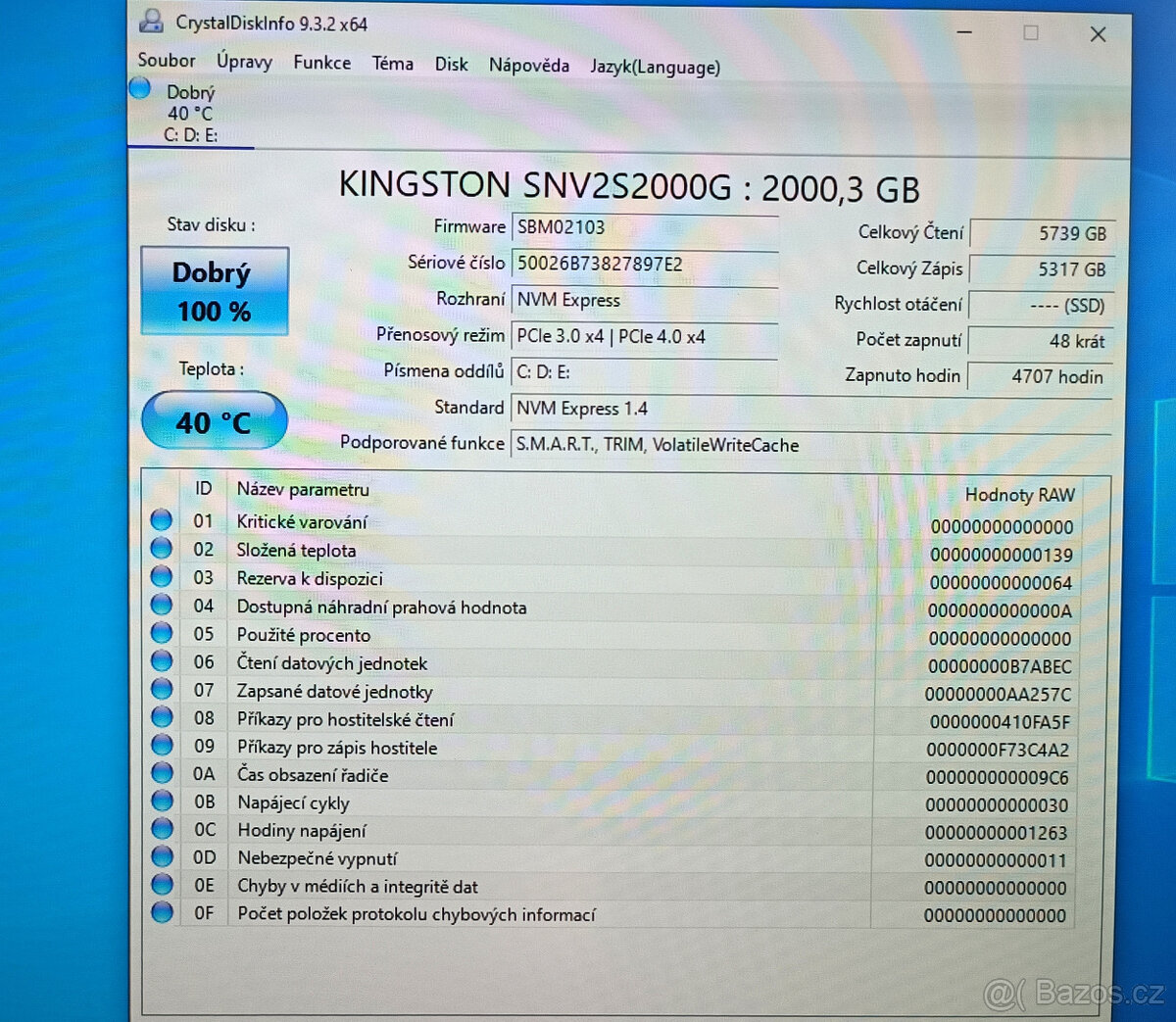
Task: Click the status icon for Zapsané datové jednotky
Action: 162,689
